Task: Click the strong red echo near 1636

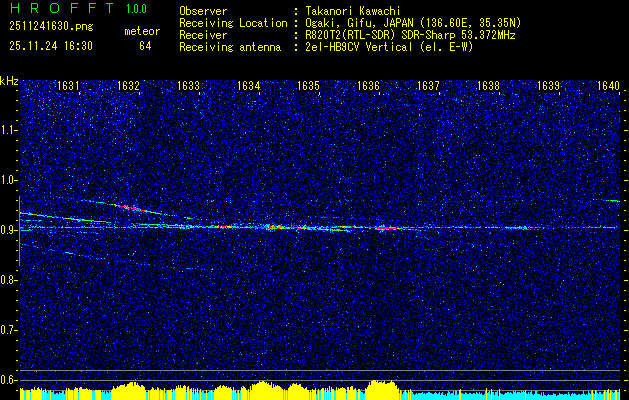Action: tap(382, 227)
